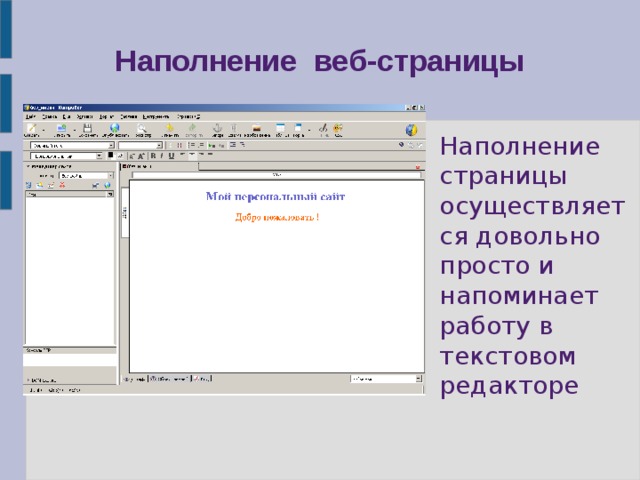Apply the bulleted list icon
Viewport: 640px width, 480px height.
[x=201, y=145]
